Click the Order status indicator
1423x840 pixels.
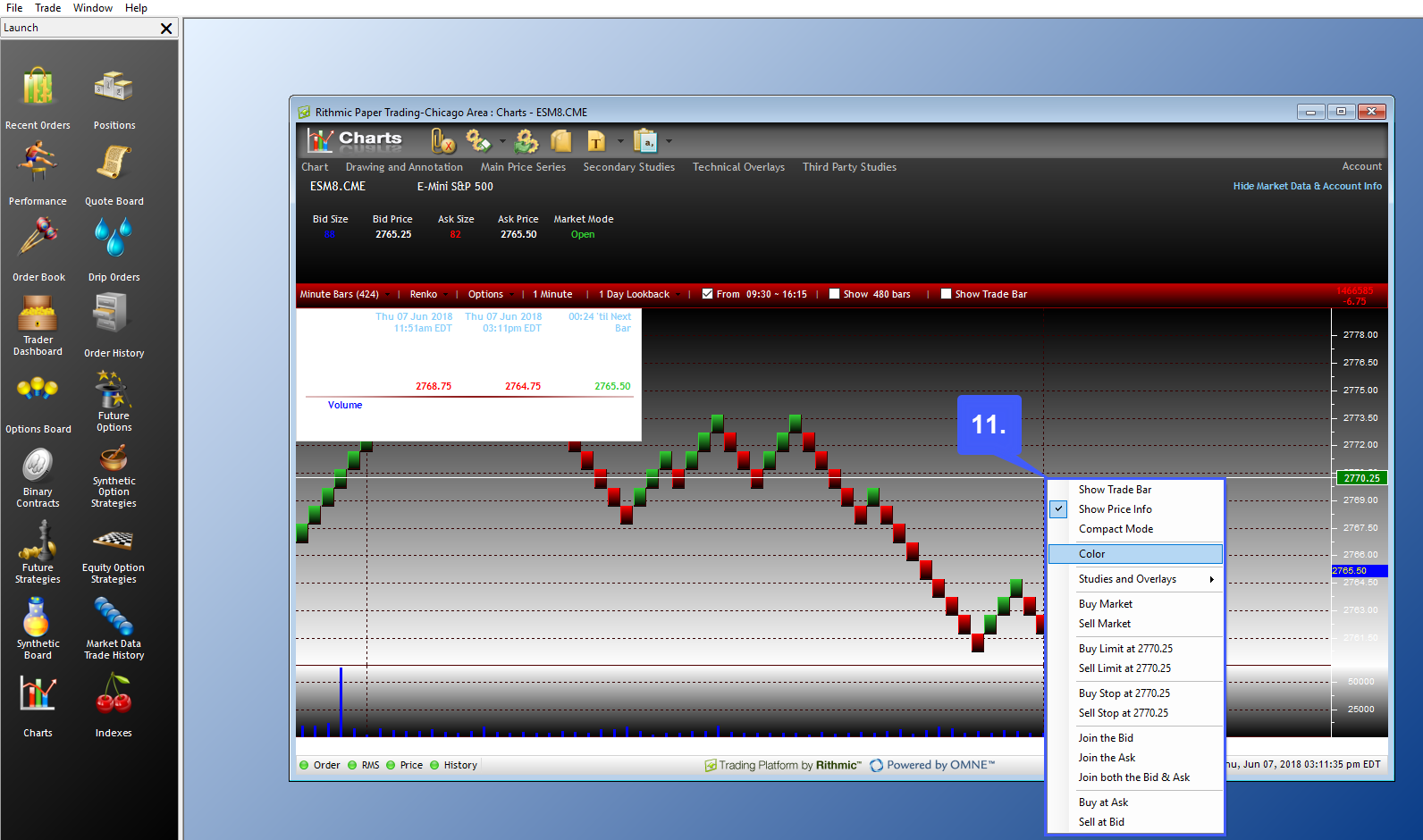(320, 765)
